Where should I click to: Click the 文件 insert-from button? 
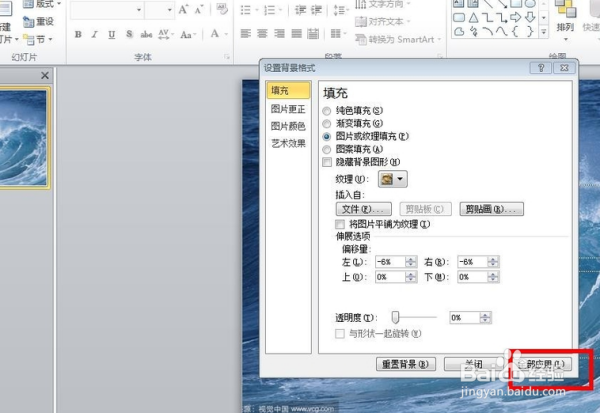click(x=364, y=209)
